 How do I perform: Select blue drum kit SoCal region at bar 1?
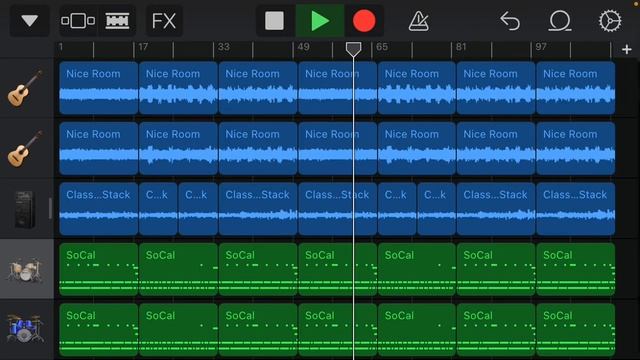point(98,329)
